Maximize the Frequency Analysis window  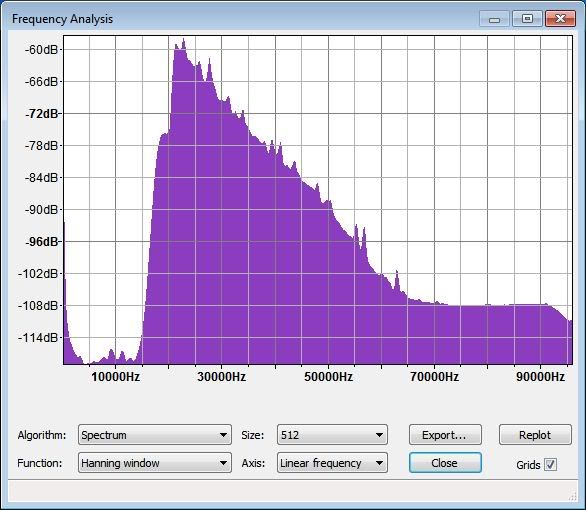click(x=527, y=19)
